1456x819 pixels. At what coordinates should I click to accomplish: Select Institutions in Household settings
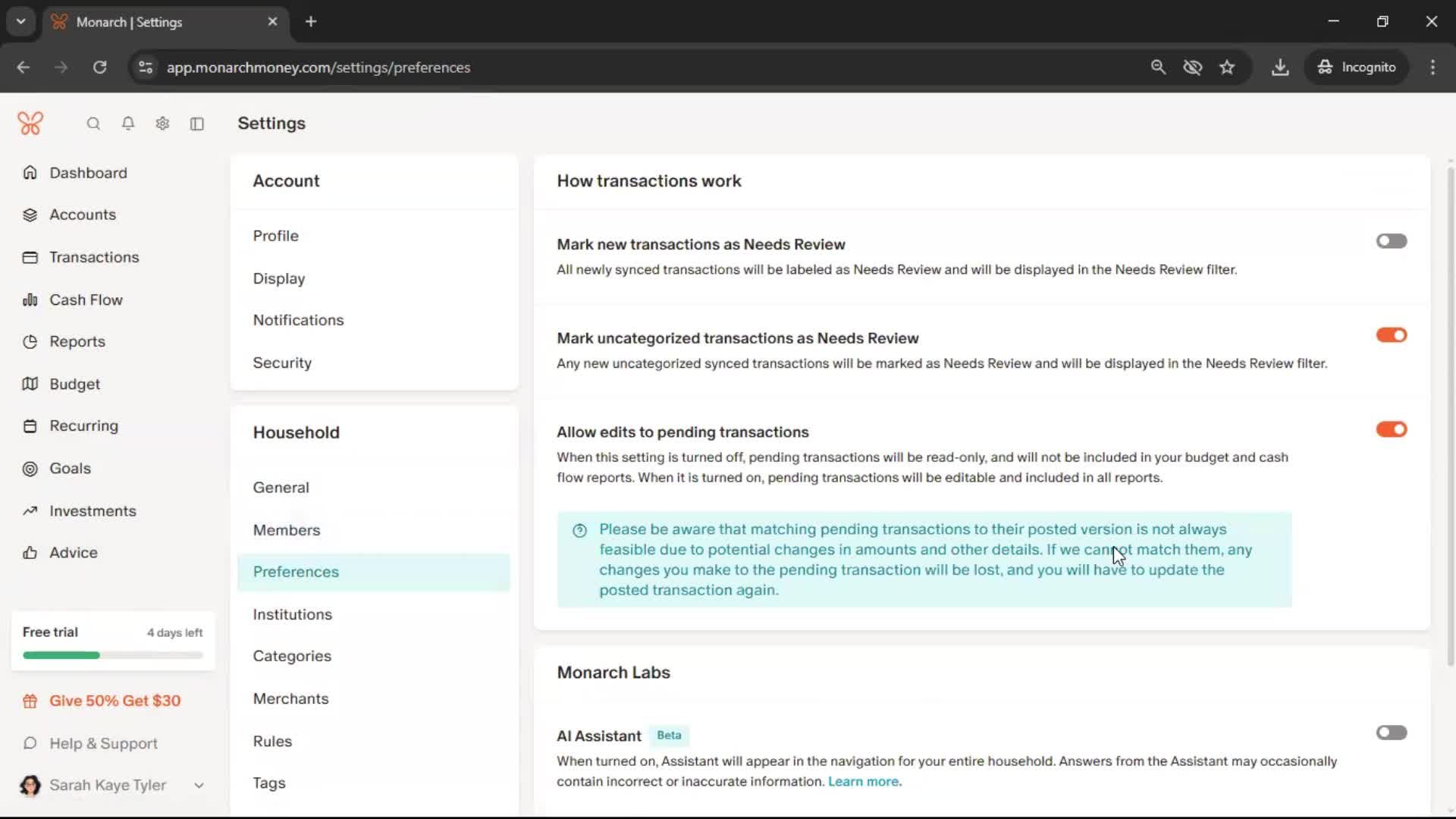pos(292,614)
